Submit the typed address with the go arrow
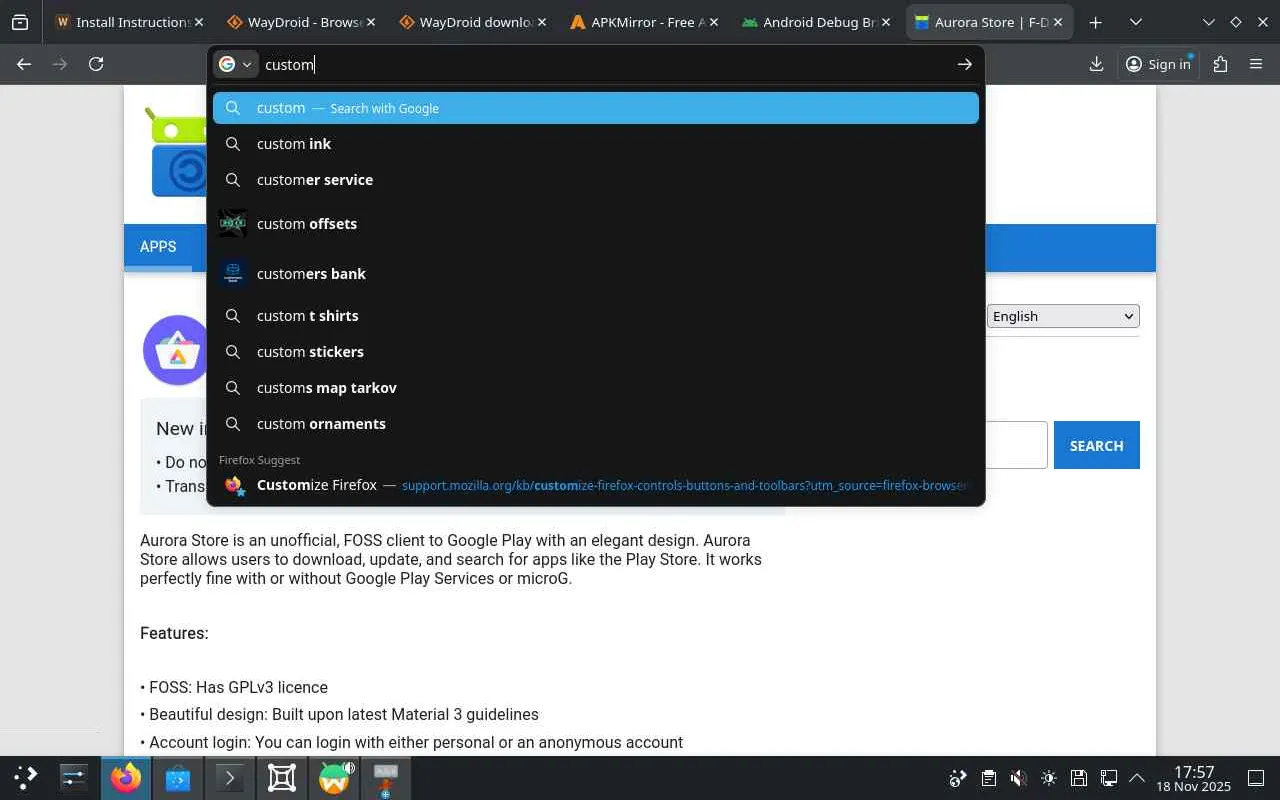The width and height of the screenshot is (1280, 800). 964,64
